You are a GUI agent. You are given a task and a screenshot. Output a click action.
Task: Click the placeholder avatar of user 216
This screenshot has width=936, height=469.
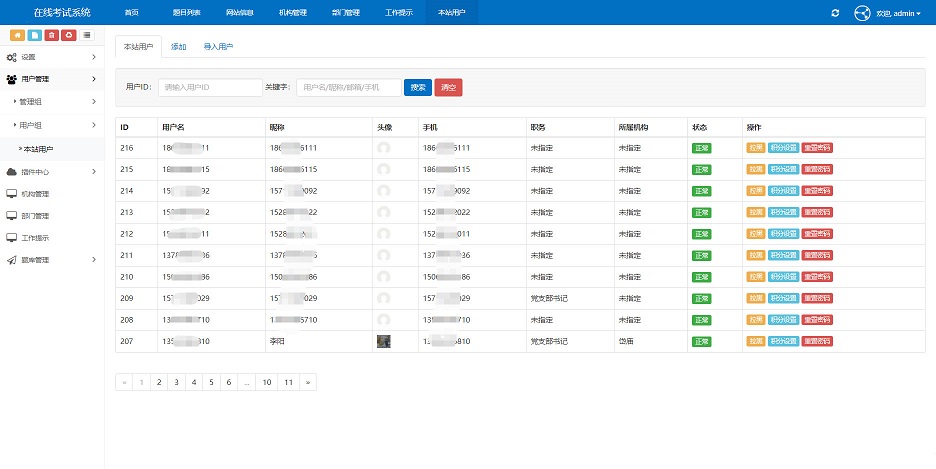[384, 148]
